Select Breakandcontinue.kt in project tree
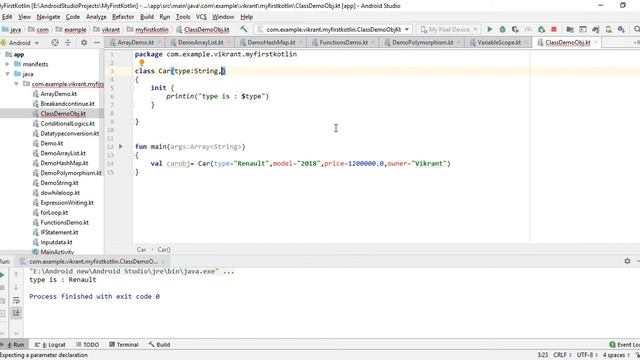Viewport: 640px width, 360px height. point(67,104)
